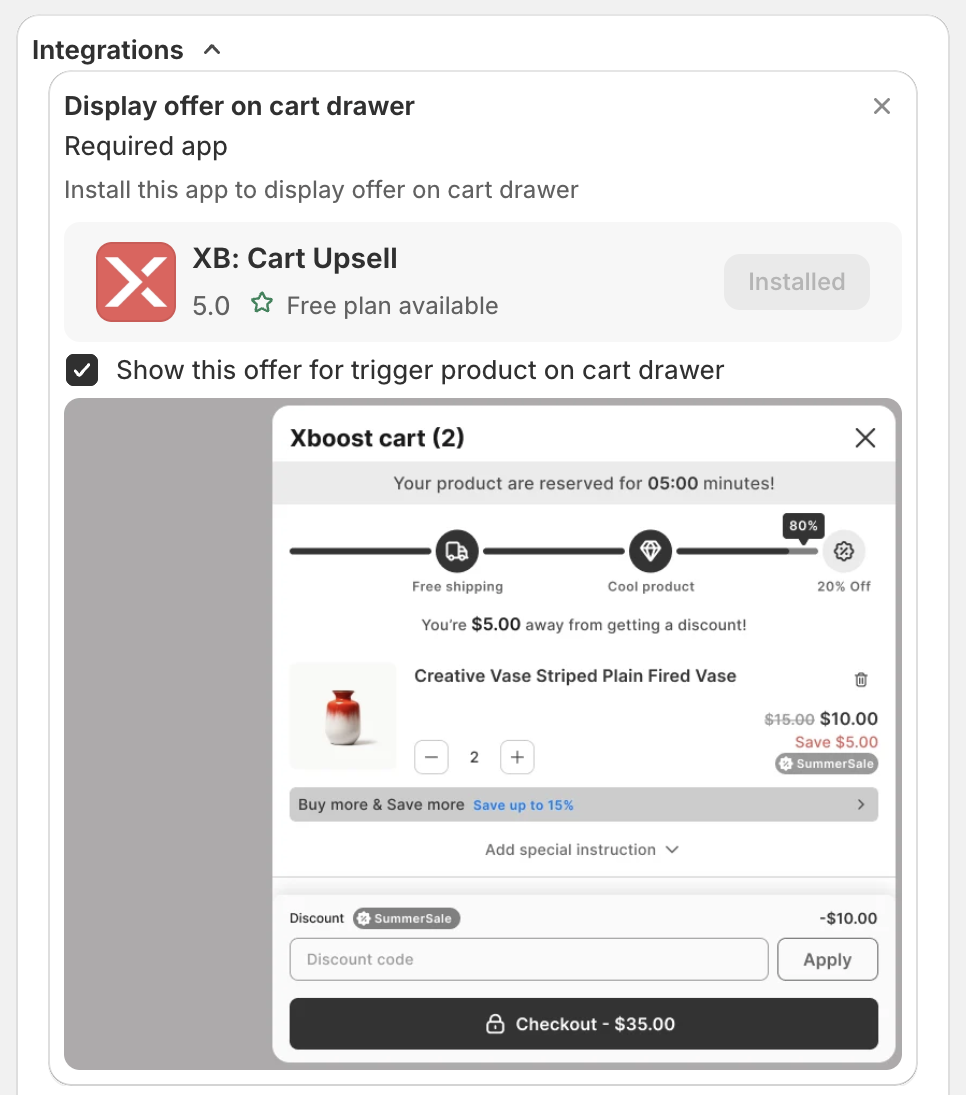This screenshot has height=1095, width=966.
Task: Click the quantity value 2
Action: (x=474, y=757)
